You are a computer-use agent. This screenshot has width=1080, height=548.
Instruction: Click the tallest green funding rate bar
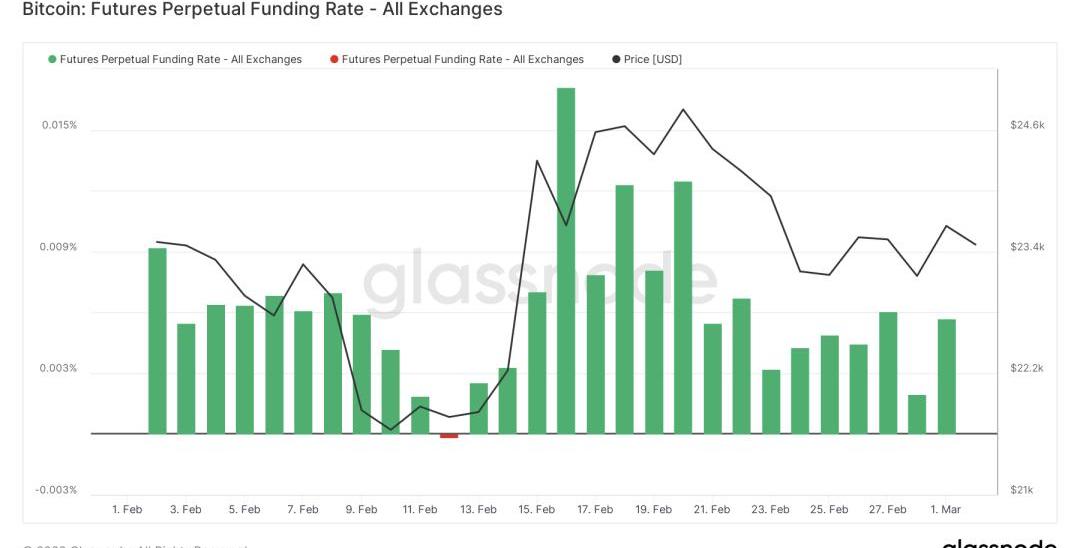pos(566,260)
